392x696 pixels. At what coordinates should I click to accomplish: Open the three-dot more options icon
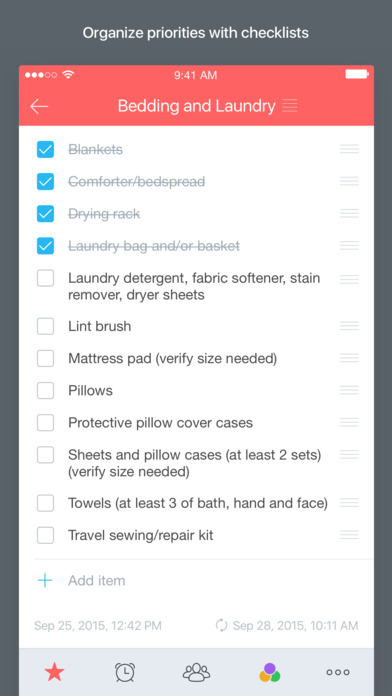pyautogui.click(x=338, y=672)
